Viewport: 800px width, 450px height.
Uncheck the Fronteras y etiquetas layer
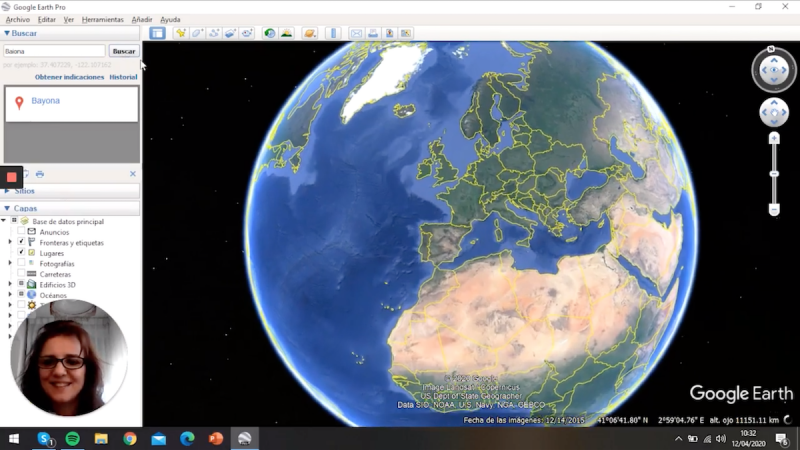(x=21, y=242)
